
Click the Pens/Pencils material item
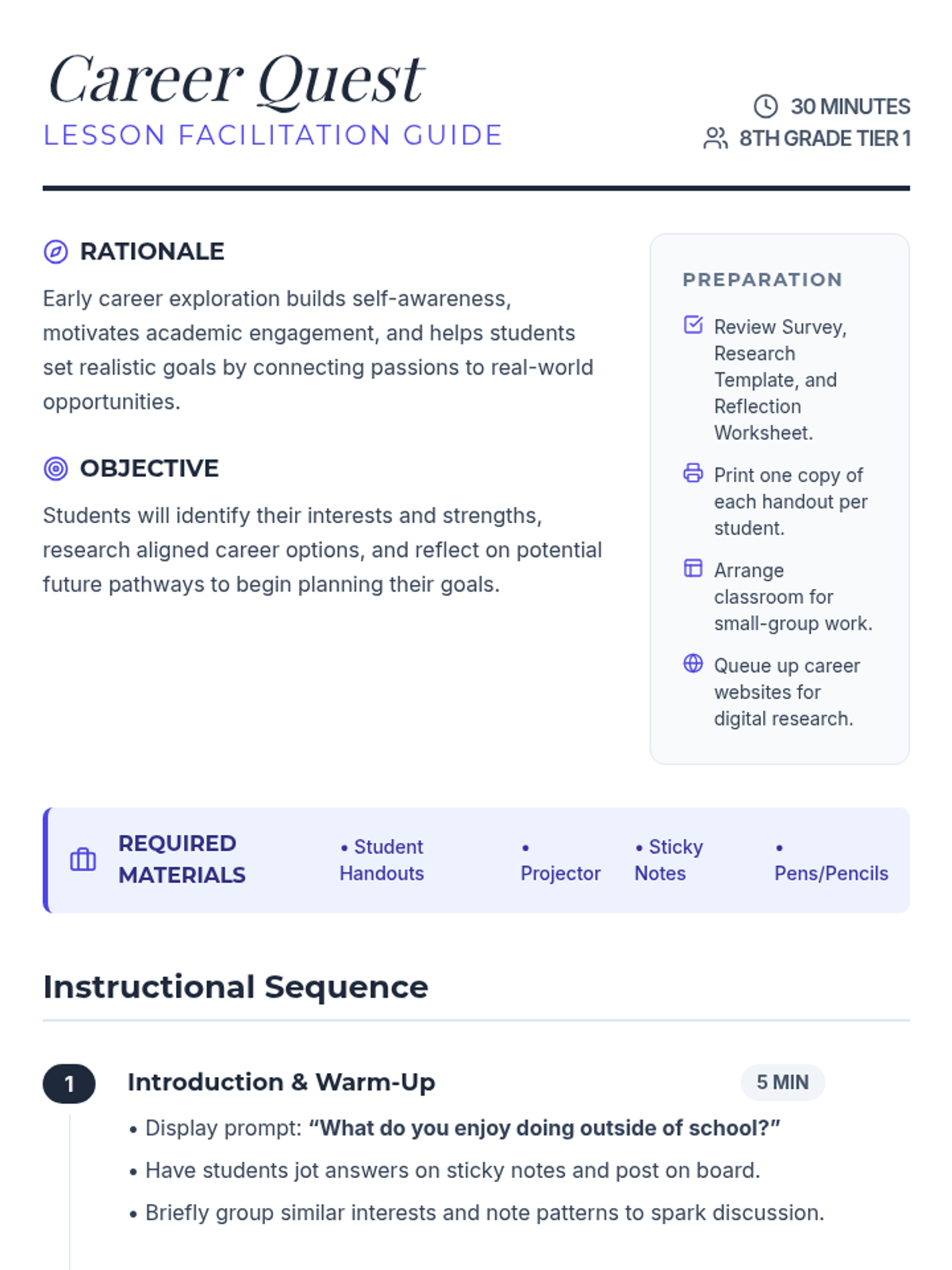pos(831,872)
